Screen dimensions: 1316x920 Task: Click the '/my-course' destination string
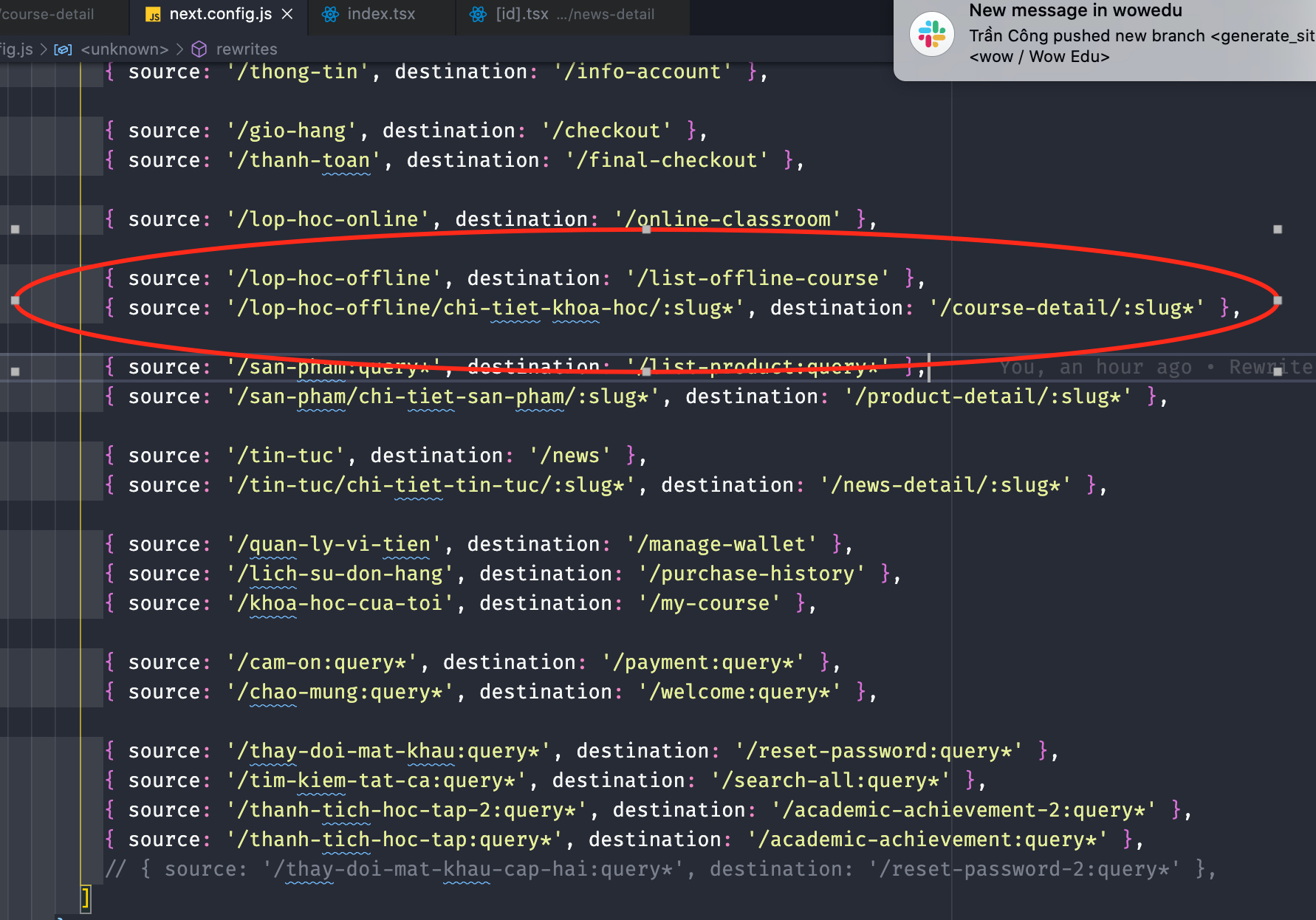click(x=709, y=603)
